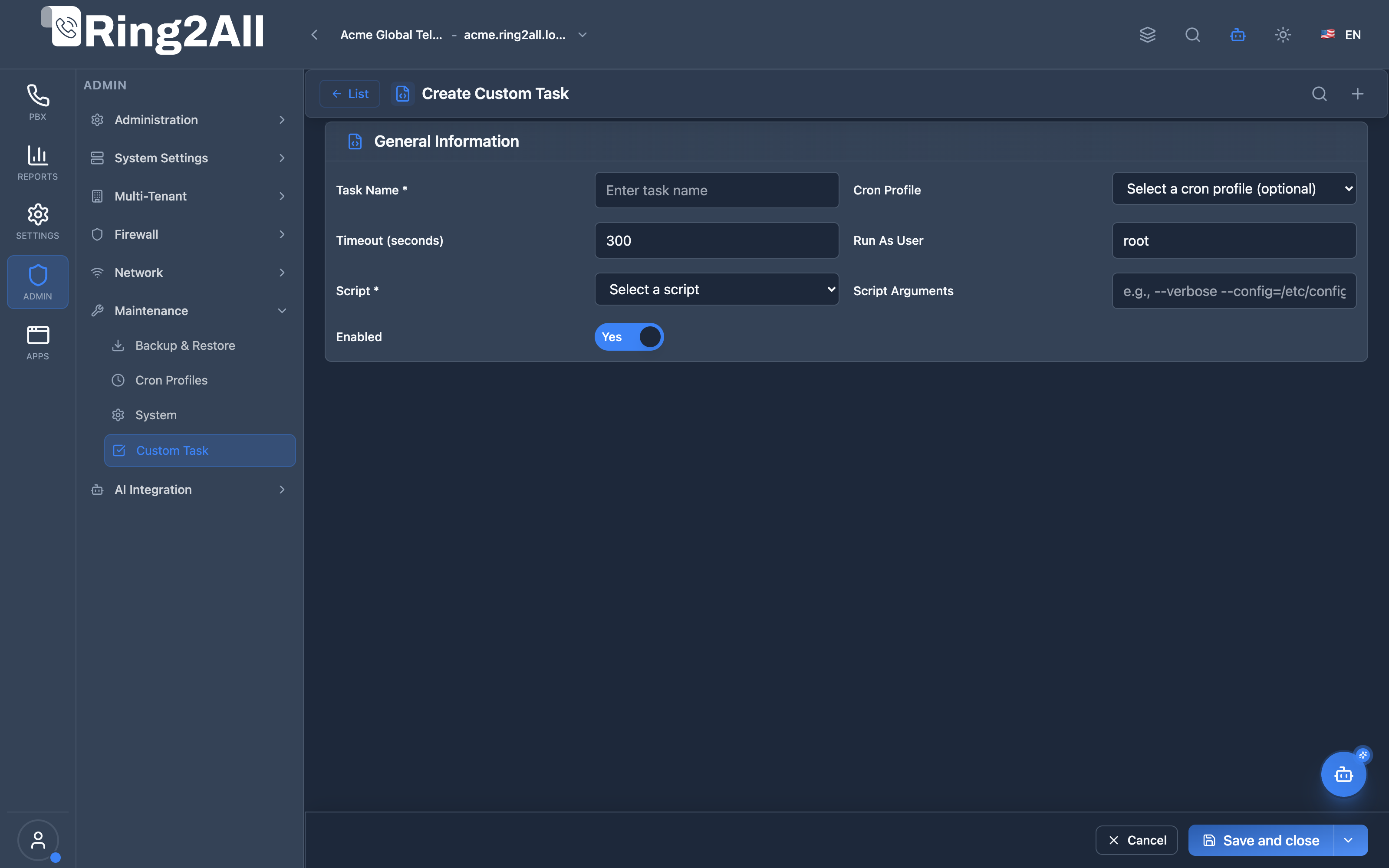
Task: Click the header AI robot icon
Action: [x=1238, y=34]
